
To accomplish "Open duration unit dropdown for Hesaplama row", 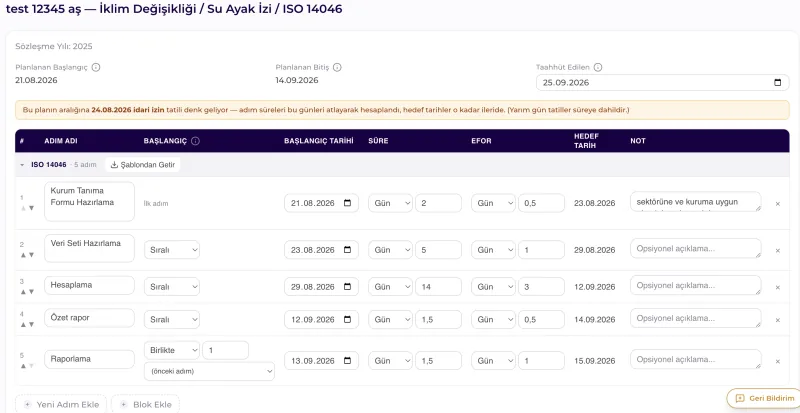I will [x=390, y=287].
